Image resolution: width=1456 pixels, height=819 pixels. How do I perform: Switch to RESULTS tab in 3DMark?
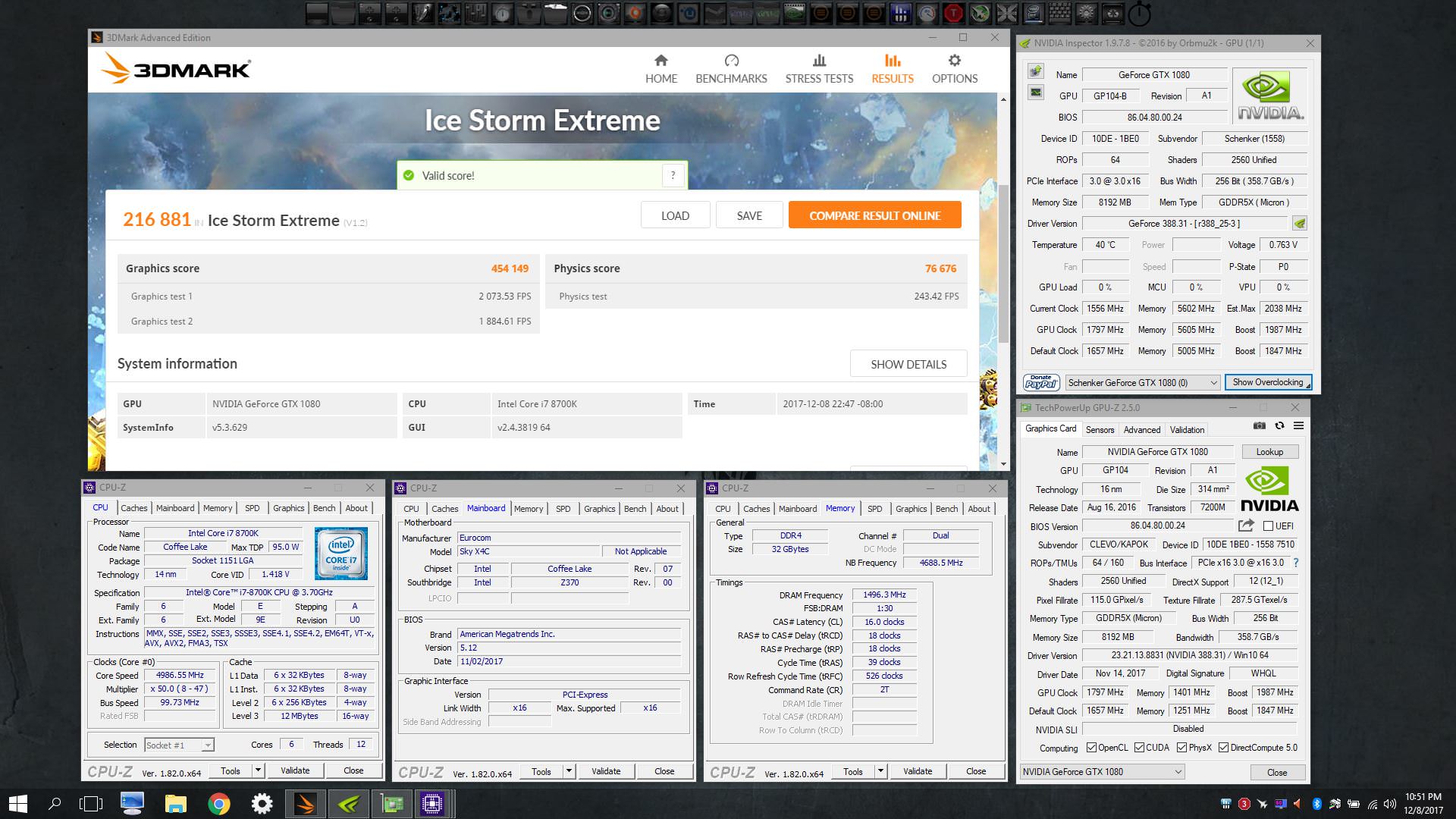pos(892,69)
